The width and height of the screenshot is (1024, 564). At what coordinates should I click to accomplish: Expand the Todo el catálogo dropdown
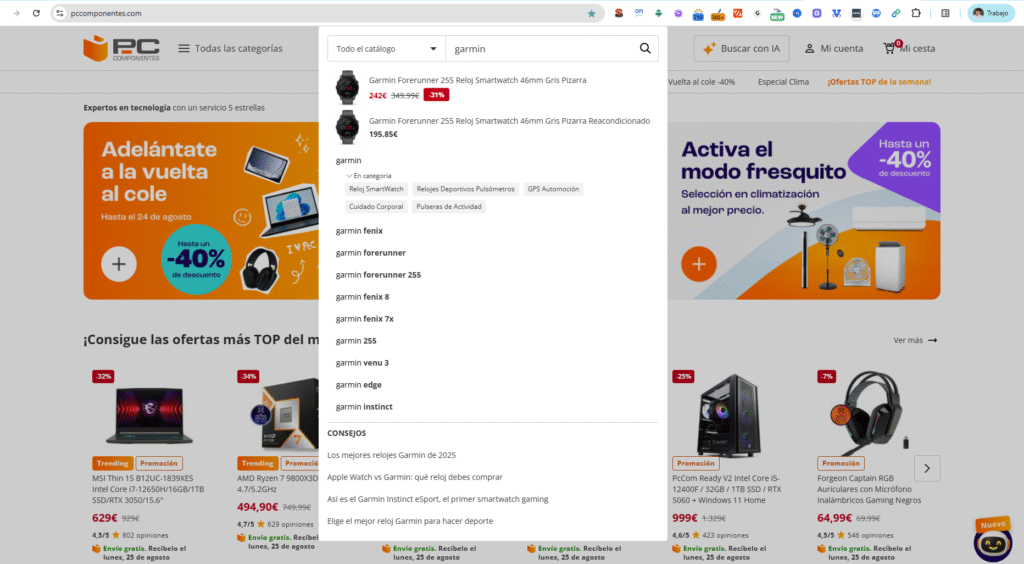point(388,49)
